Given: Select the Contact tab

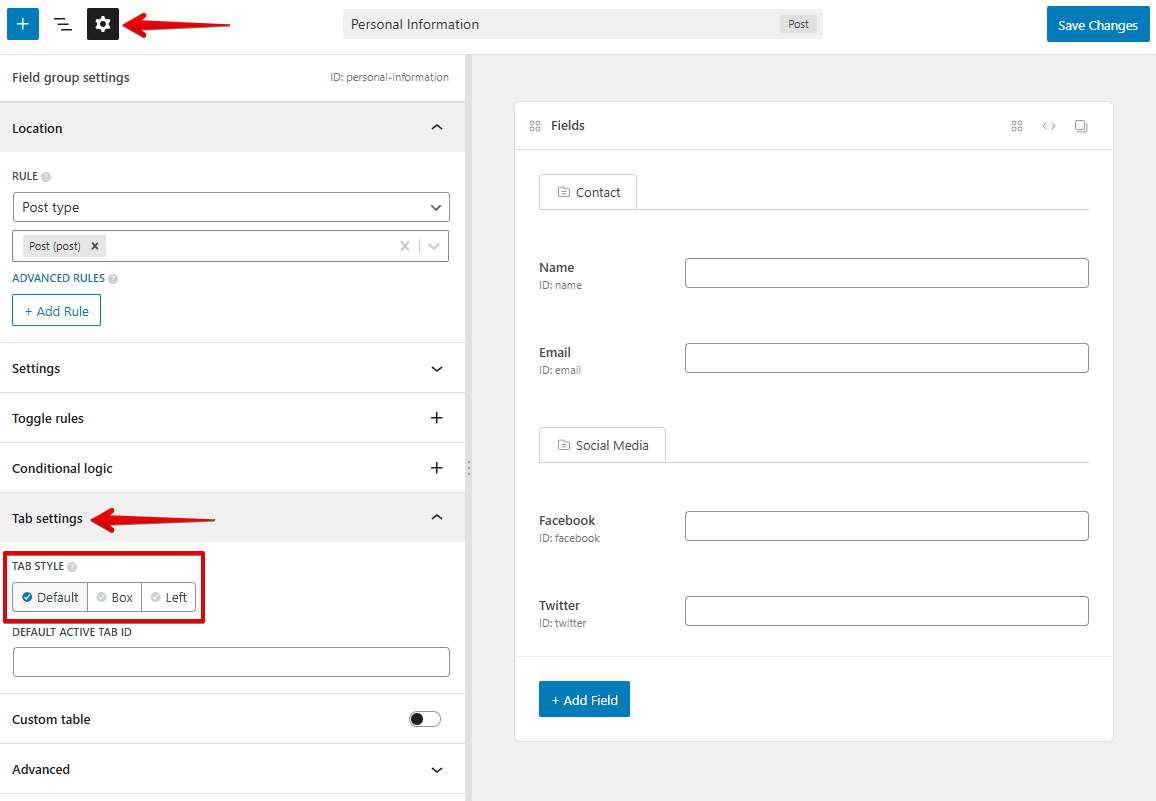Looking at the screenshot, I should point(588,192).
